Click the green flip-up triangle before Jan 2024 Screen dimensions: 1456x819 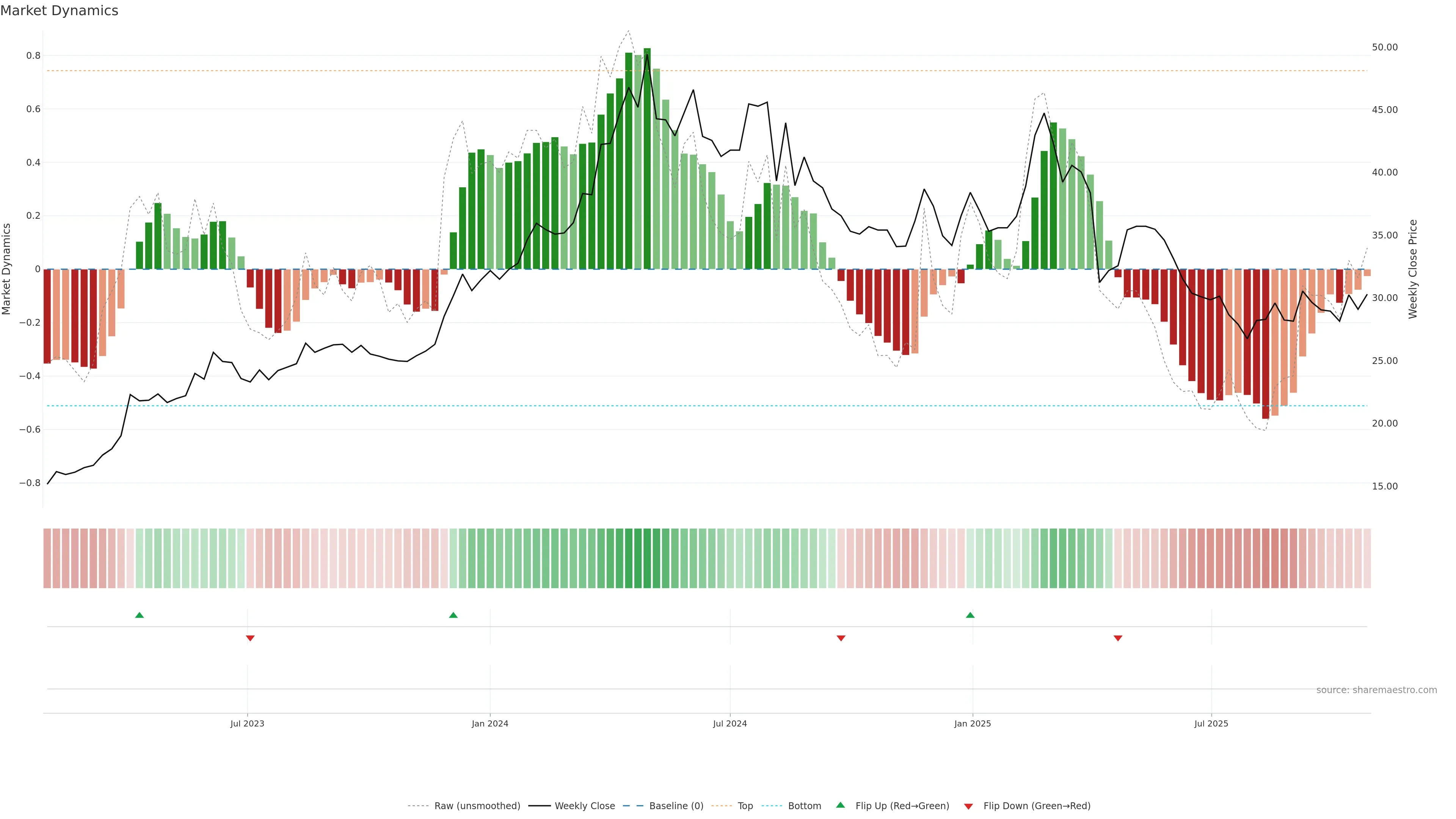[453, 615]
